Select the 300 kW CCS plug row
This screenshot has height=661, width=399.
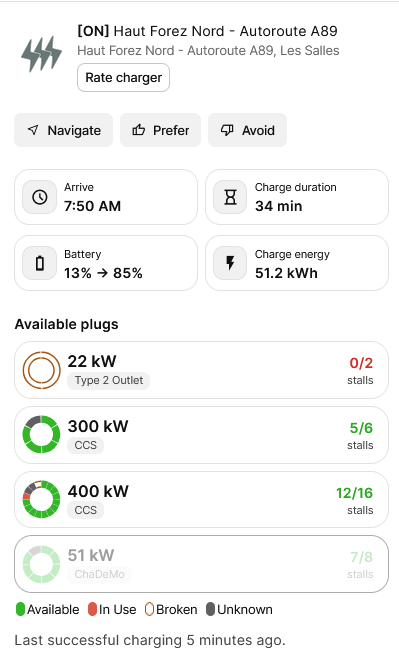tap(201, 435)
